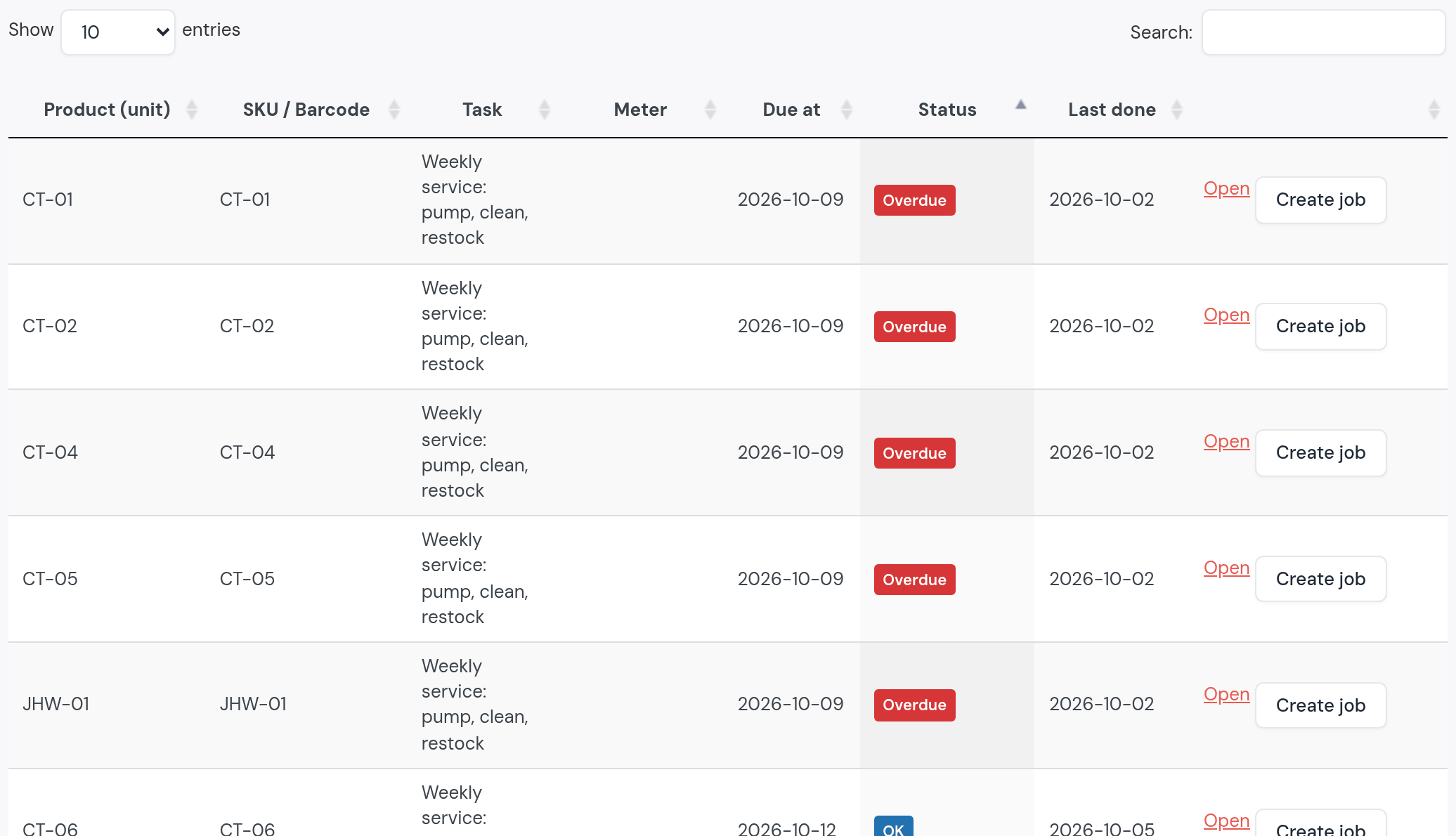
Task: Toggle Status column ascending sort arrow
Action: pos(1020,105)
